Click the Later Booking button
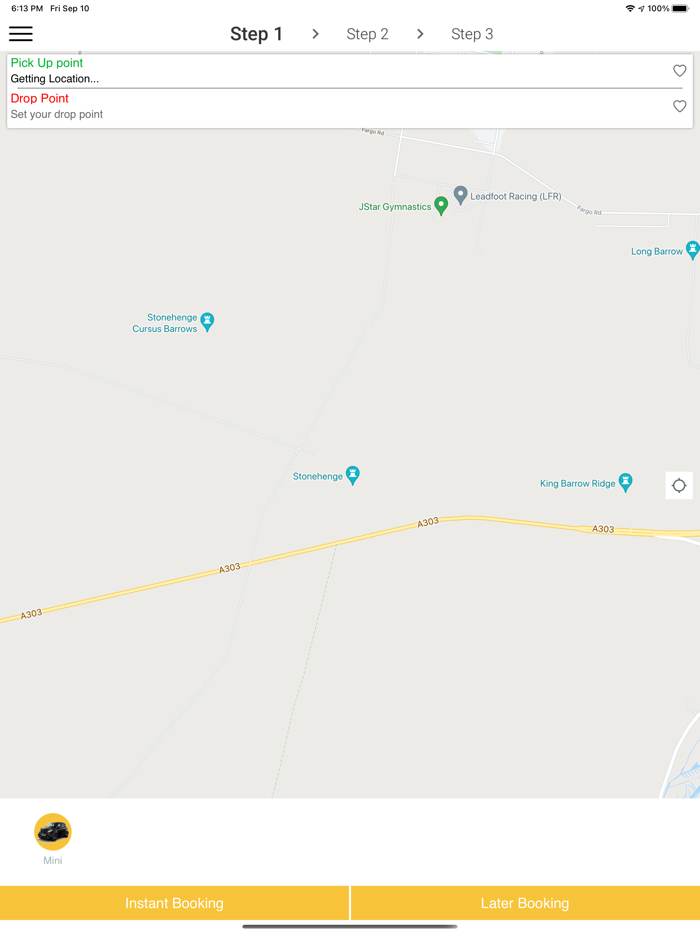Viewport: 700px width, 934px height. [x=525, y=903]
